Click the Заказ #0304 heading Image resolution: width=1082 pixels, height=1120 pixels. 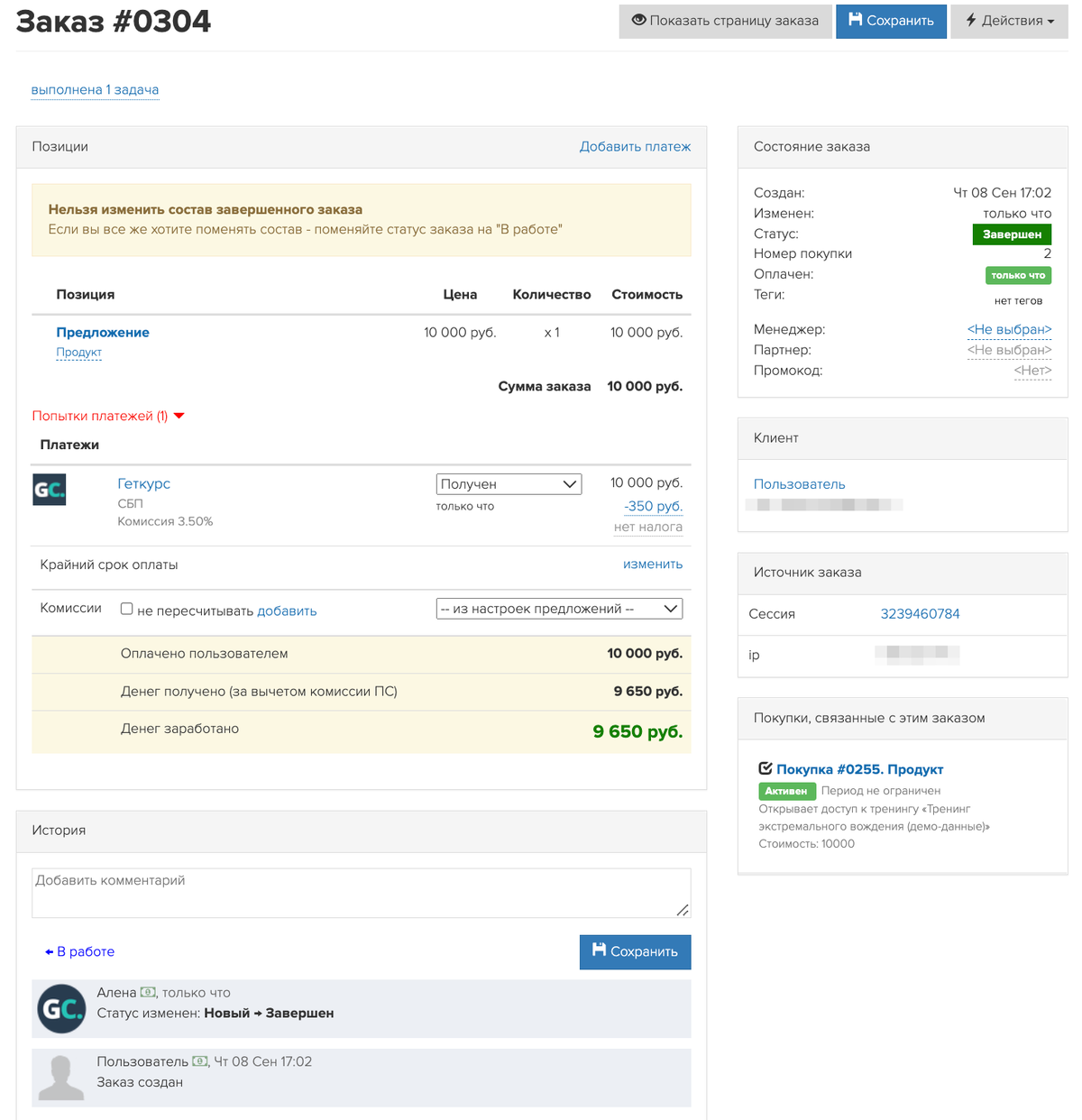pyautogui.click(x=114, y=21)
